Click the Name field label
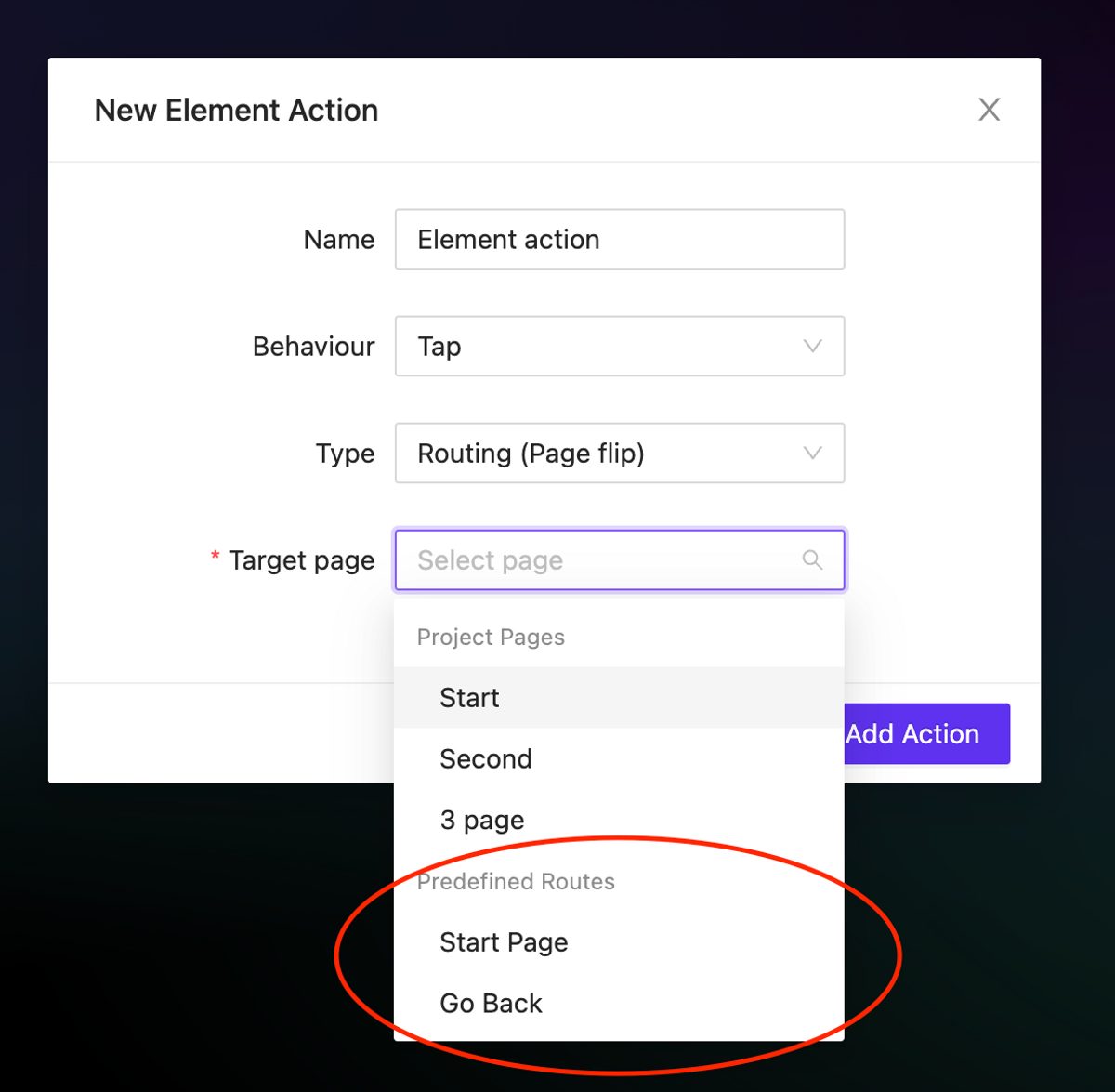The height and width of the screenshot is (1092, 1115). pos(339,239)
